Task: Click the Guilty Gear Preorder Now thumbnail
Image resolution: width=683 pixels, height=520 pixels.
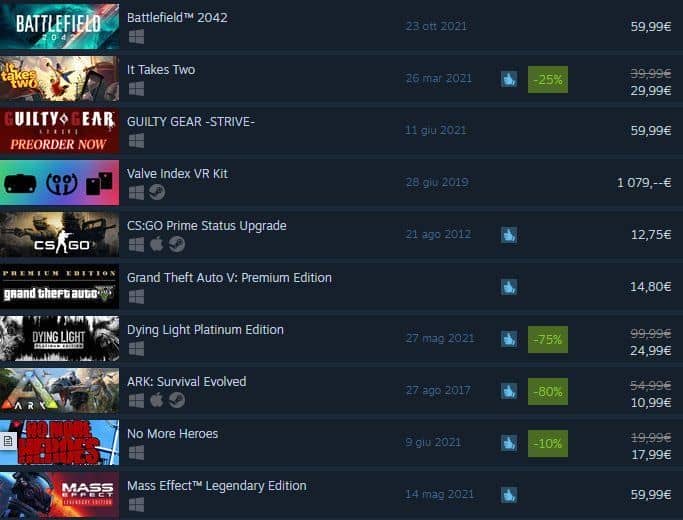Action: pos(59,131)
